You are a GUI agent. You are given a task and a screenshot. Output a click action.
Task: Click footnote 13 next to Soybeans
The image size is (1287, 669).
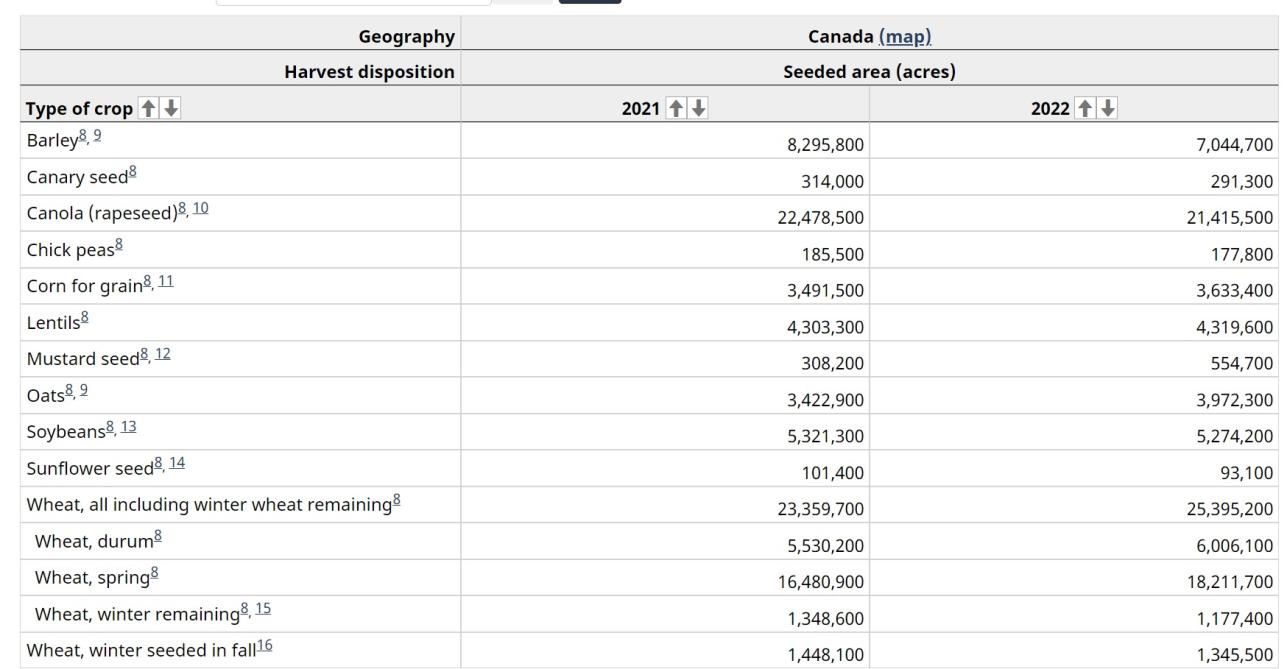coord(129,428)
